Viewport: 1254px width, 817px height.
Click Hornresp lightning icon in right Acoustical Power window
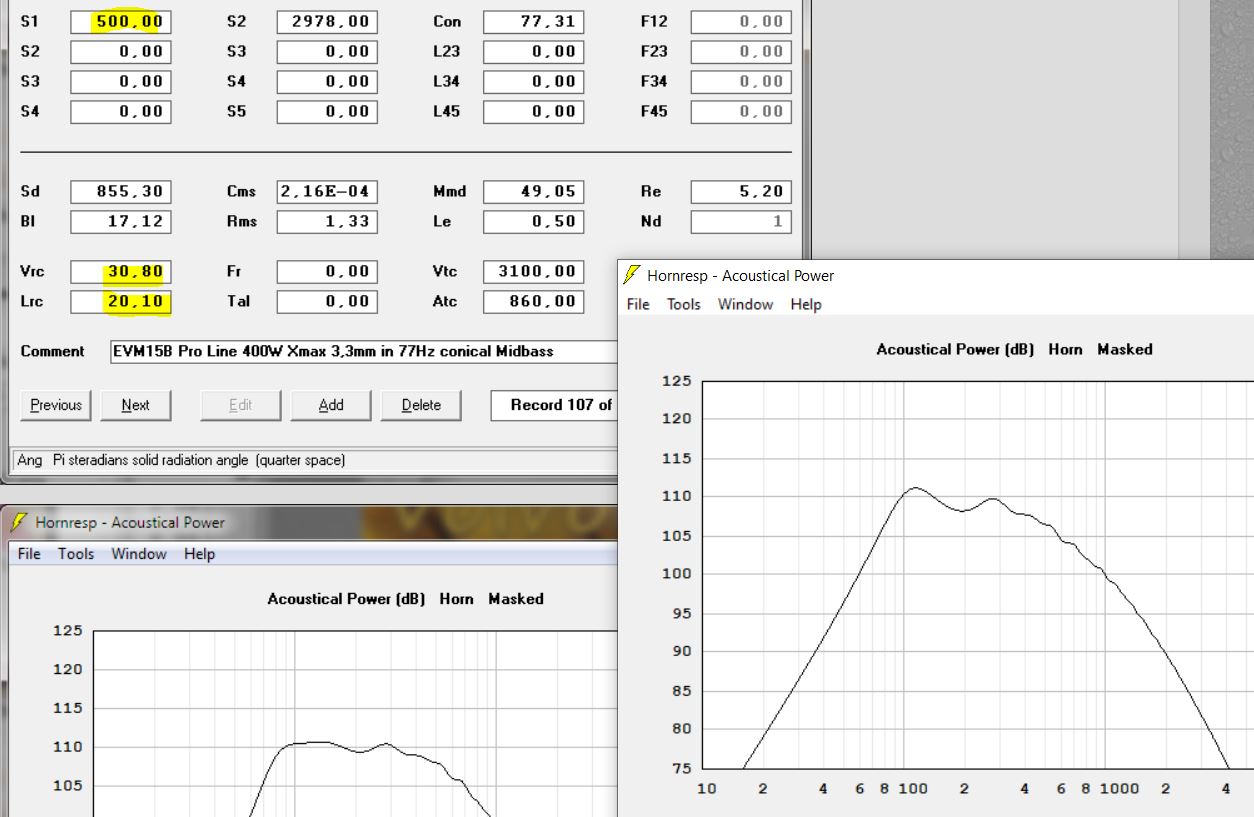pyautogui.click(x=632, y=275)
